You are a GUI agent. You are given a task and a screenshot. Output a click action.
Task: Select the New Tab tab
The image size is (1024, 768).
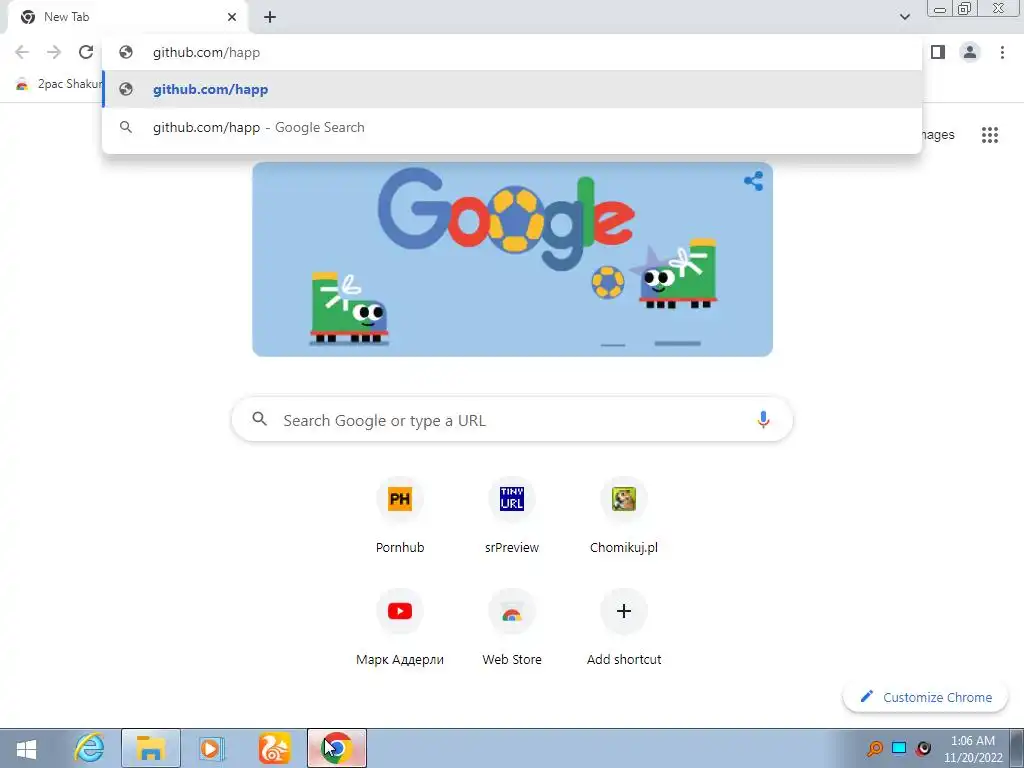click(x=127, y=17)
